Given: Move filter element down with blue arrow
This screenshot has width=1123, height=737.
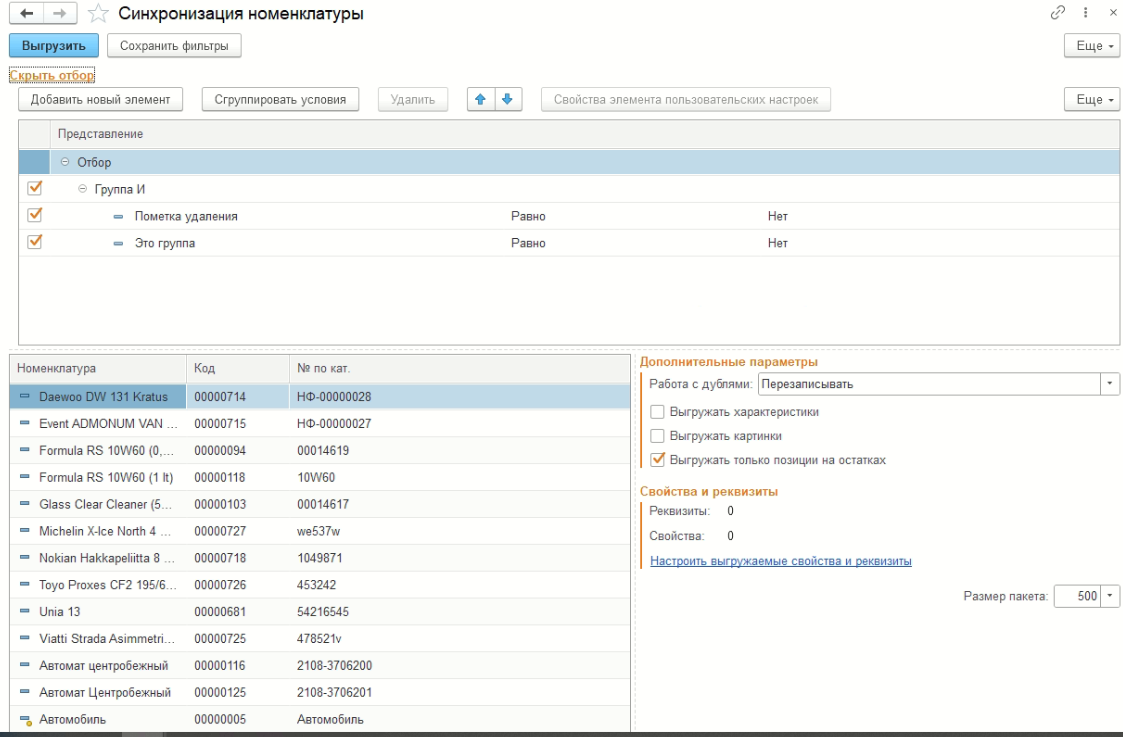Looking at the screenshot, I should tap(507, 99).
